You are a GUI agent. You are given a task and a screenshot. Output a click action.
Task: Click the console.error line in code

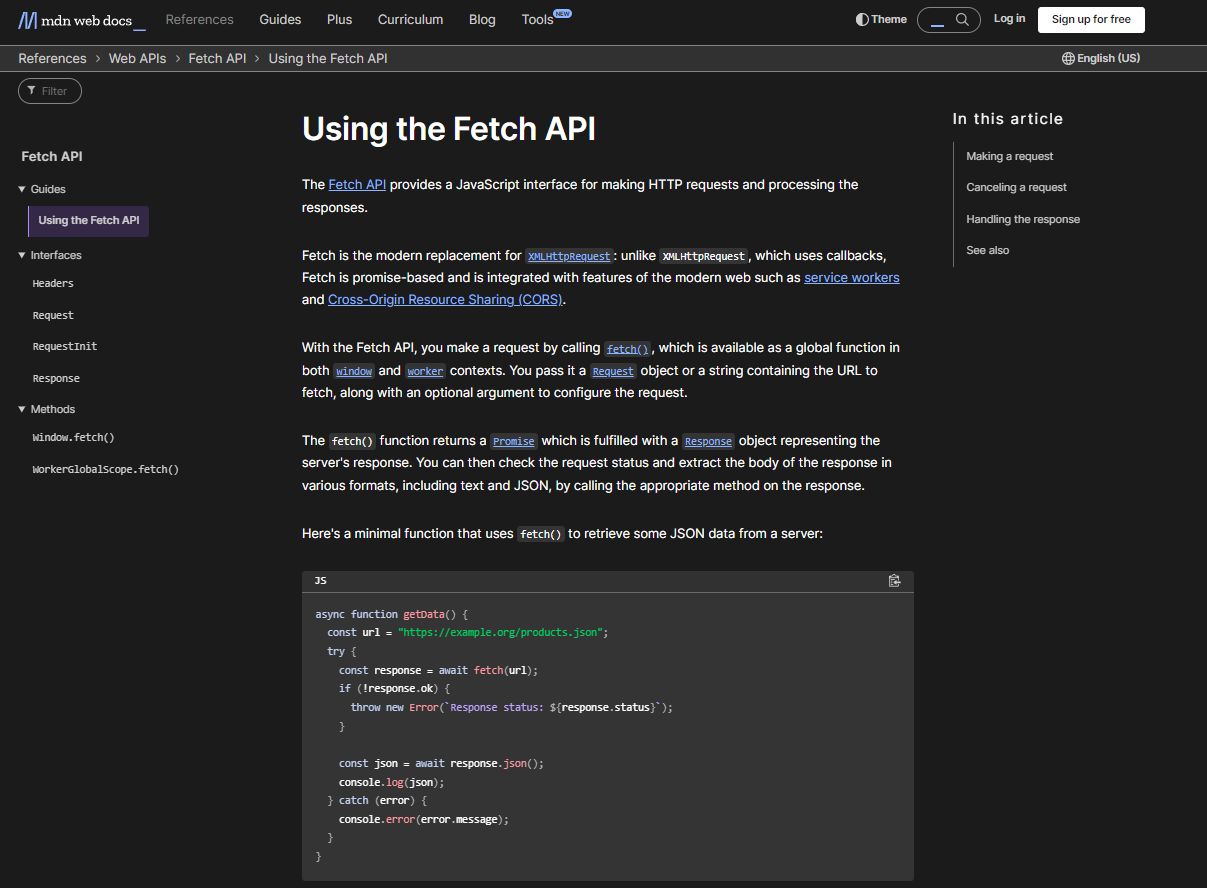[424, 819]
